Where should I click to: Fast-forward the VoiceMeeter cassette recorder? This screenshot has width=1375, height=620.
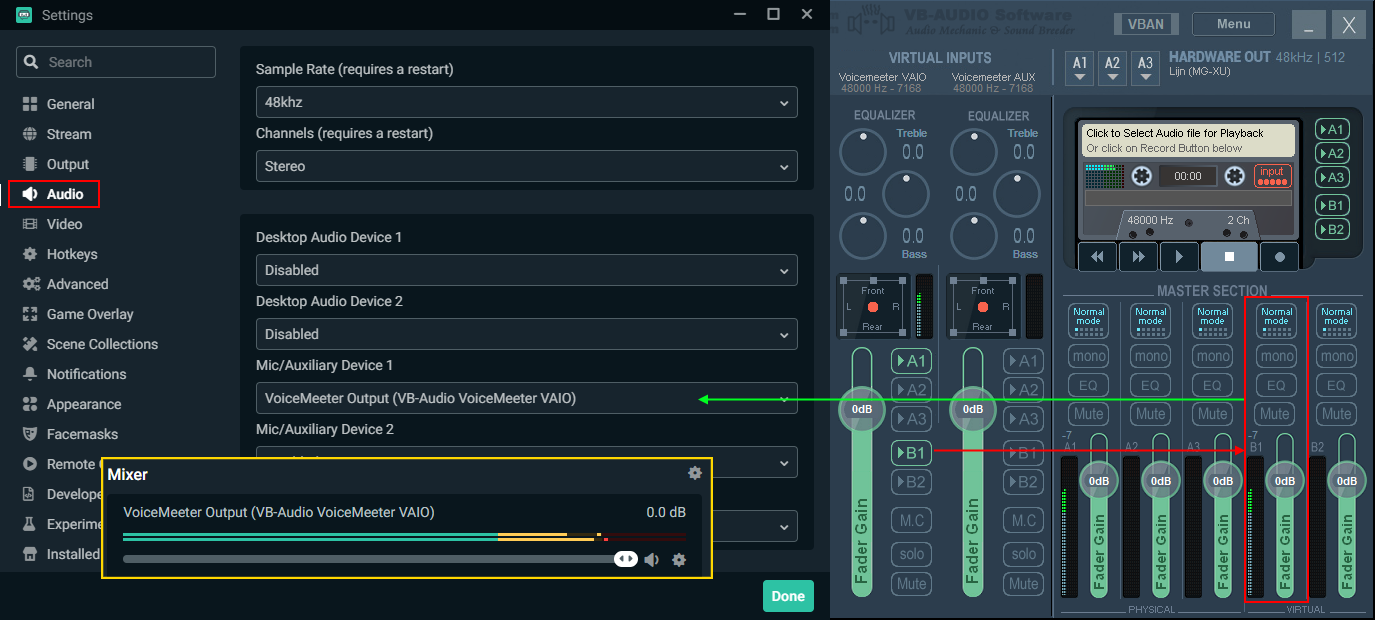1138,257
